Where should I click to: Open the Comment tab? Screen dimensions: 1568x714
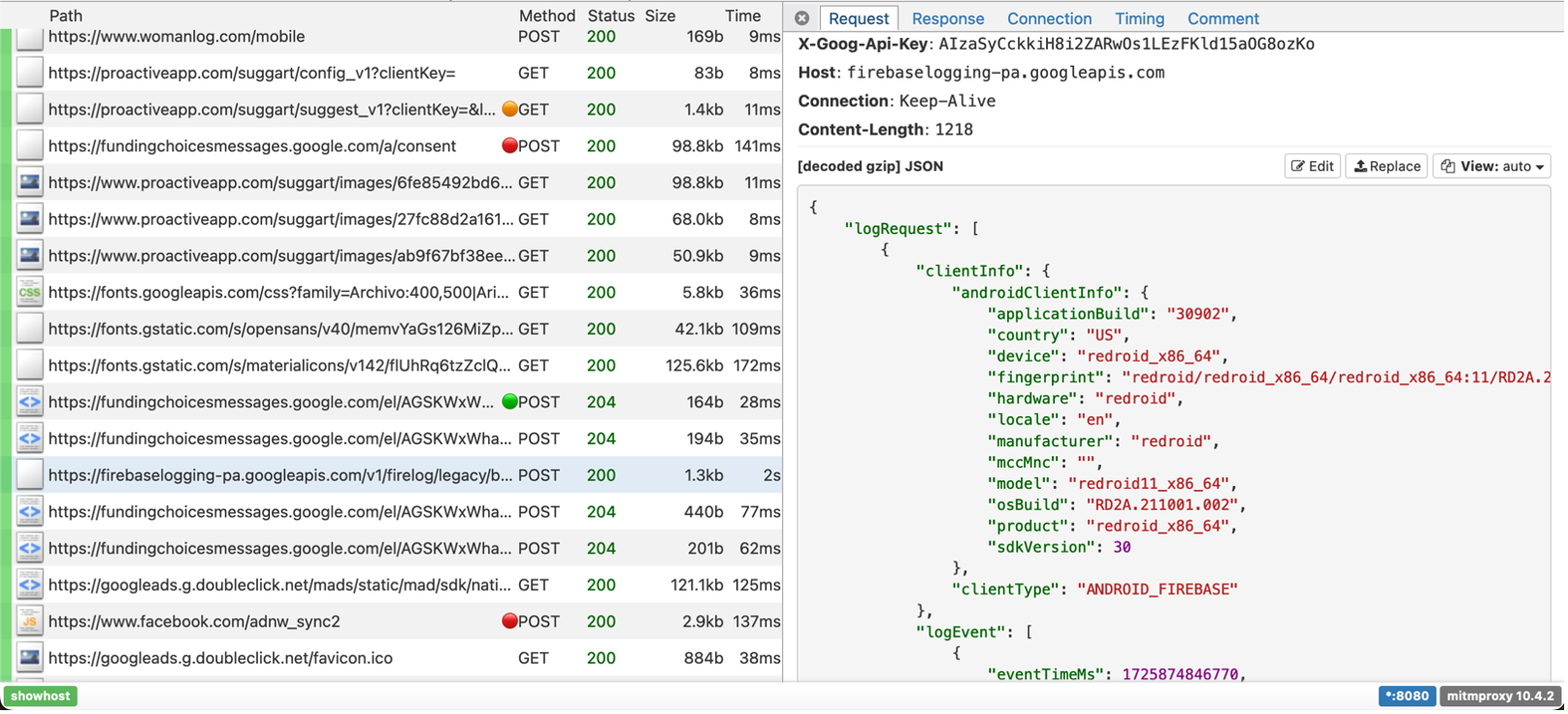click(x=1223, y=18)
